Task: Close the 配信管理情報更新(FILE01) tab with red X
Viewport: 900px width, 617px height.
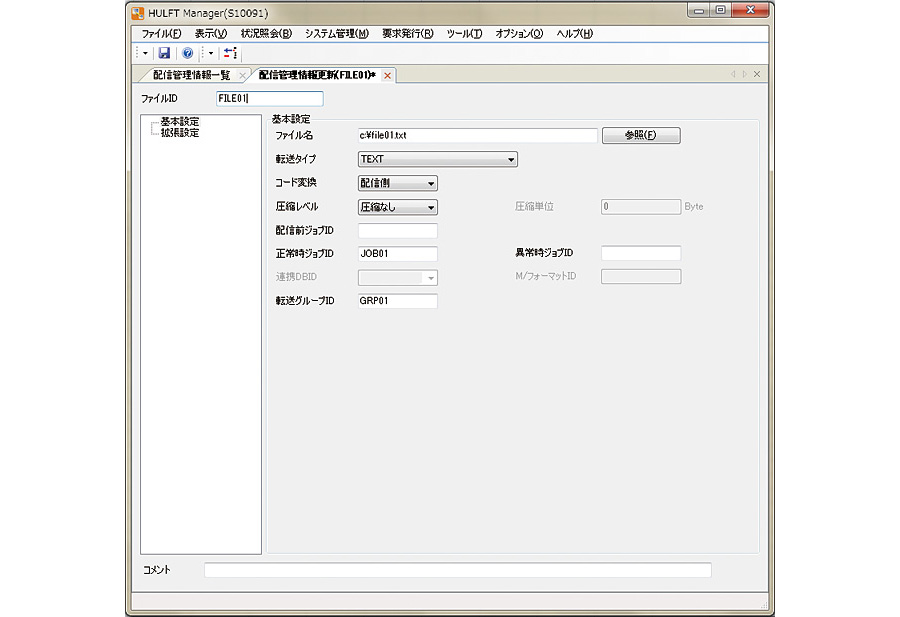Action: pyautogui.click(x=388, y=75)
